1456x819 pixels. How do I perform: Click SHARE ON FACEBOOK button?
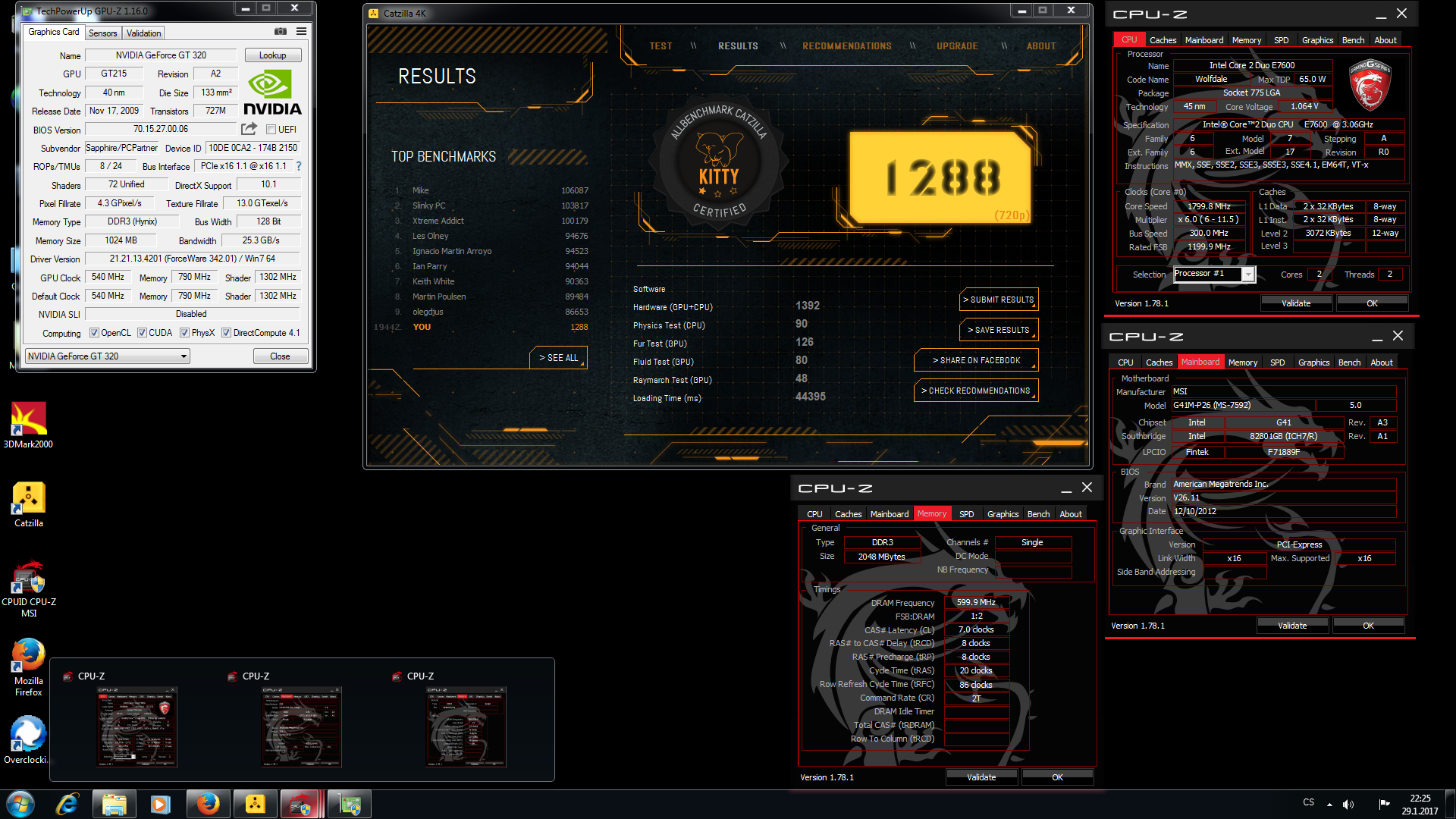[976, 360]
